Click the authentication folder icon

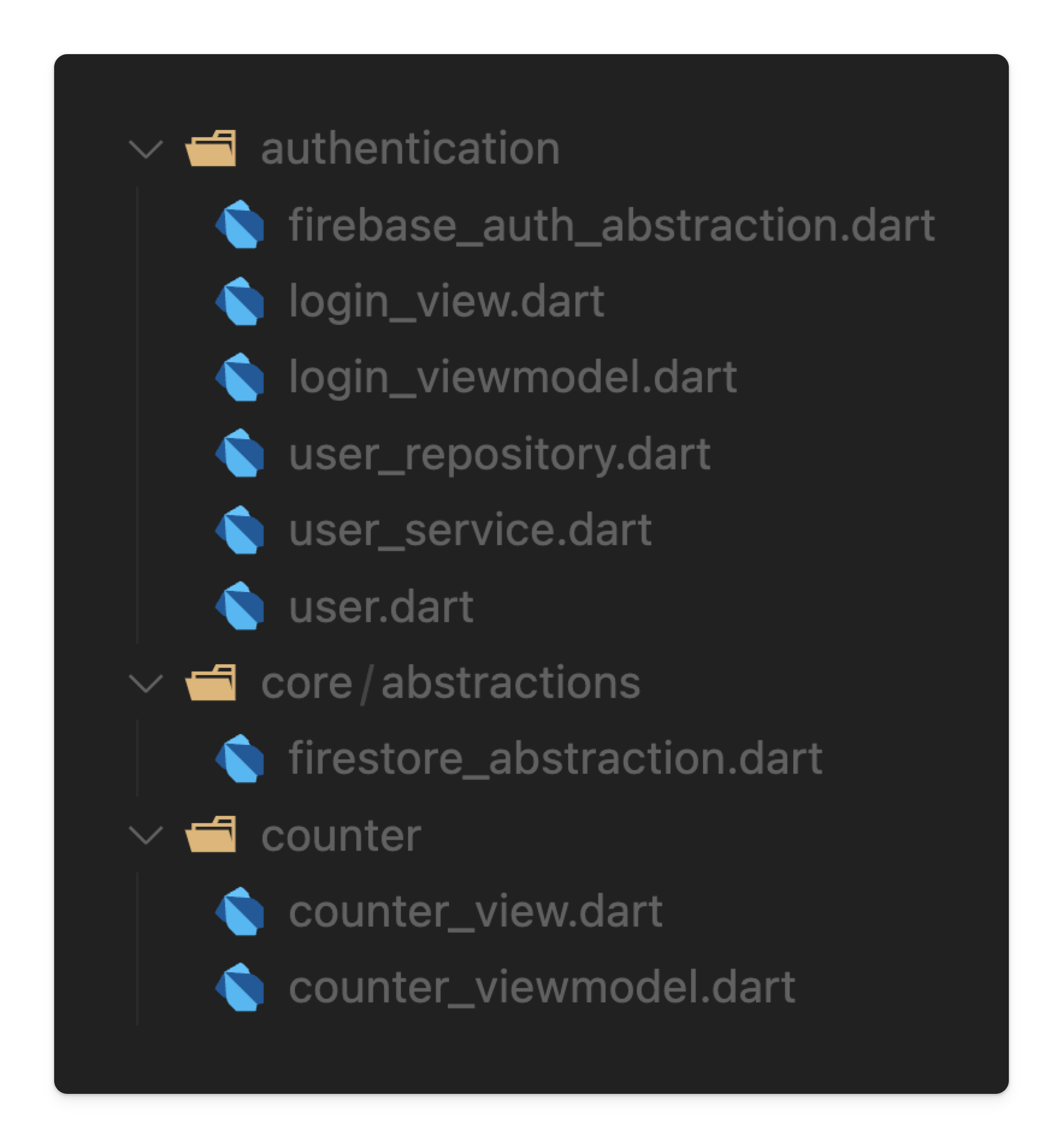point(210,148)
